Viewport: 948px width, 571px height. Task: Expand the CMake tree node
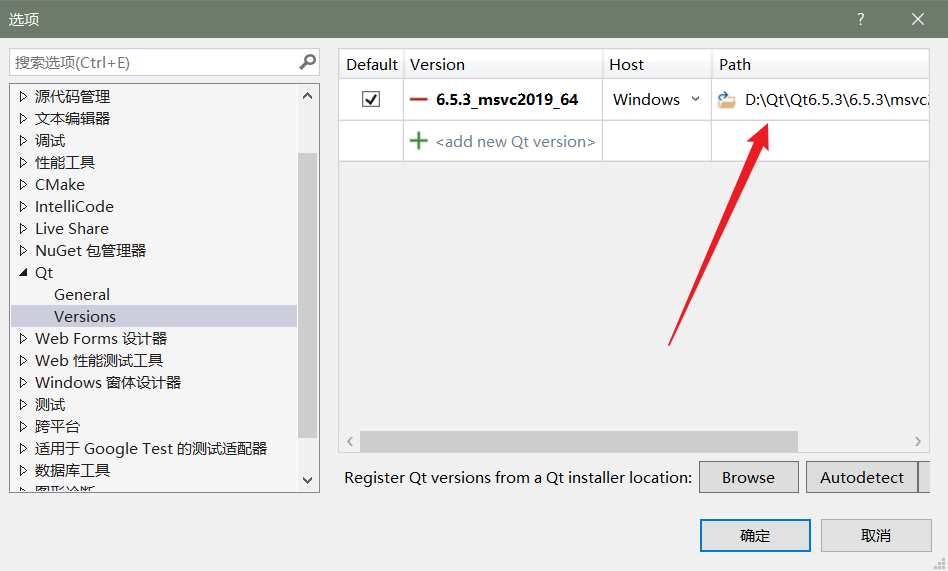tap(23, 184)
